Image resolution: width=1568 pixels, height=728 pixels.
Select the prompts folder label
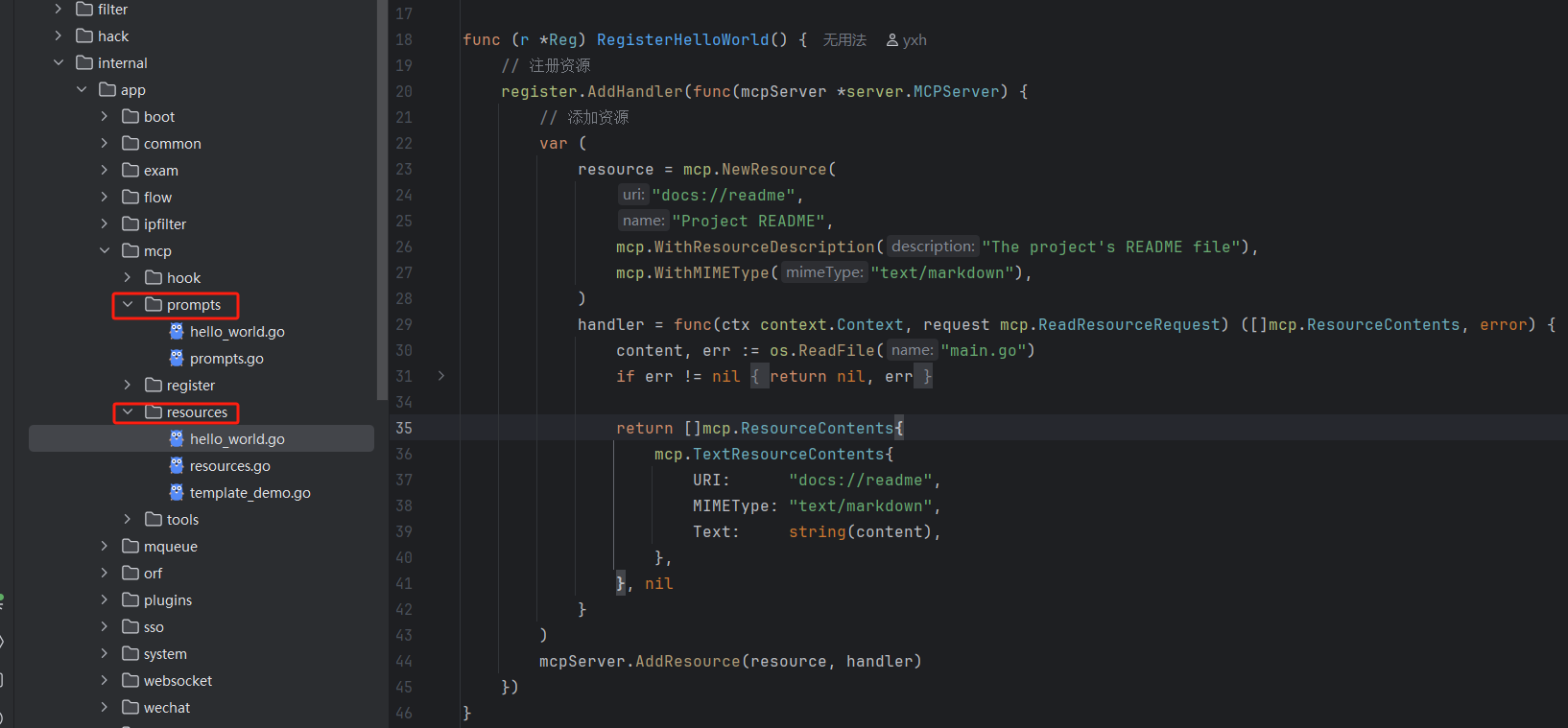[x=194, y=304]
